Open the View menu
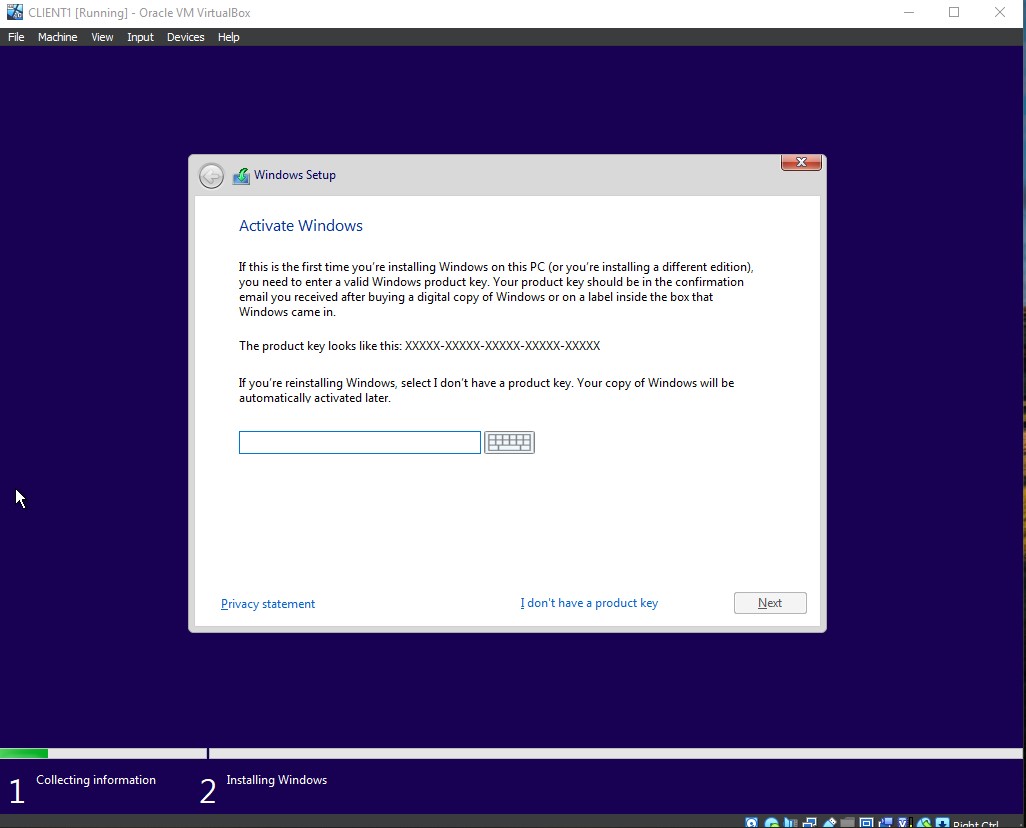 click(102, 37)
